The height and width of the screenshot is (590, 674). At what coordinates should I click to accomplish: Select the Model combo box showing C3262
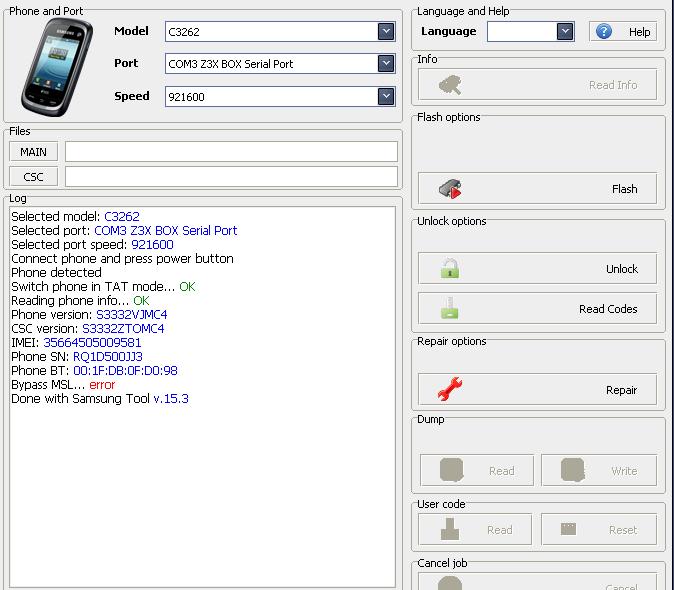click(280, 32)
